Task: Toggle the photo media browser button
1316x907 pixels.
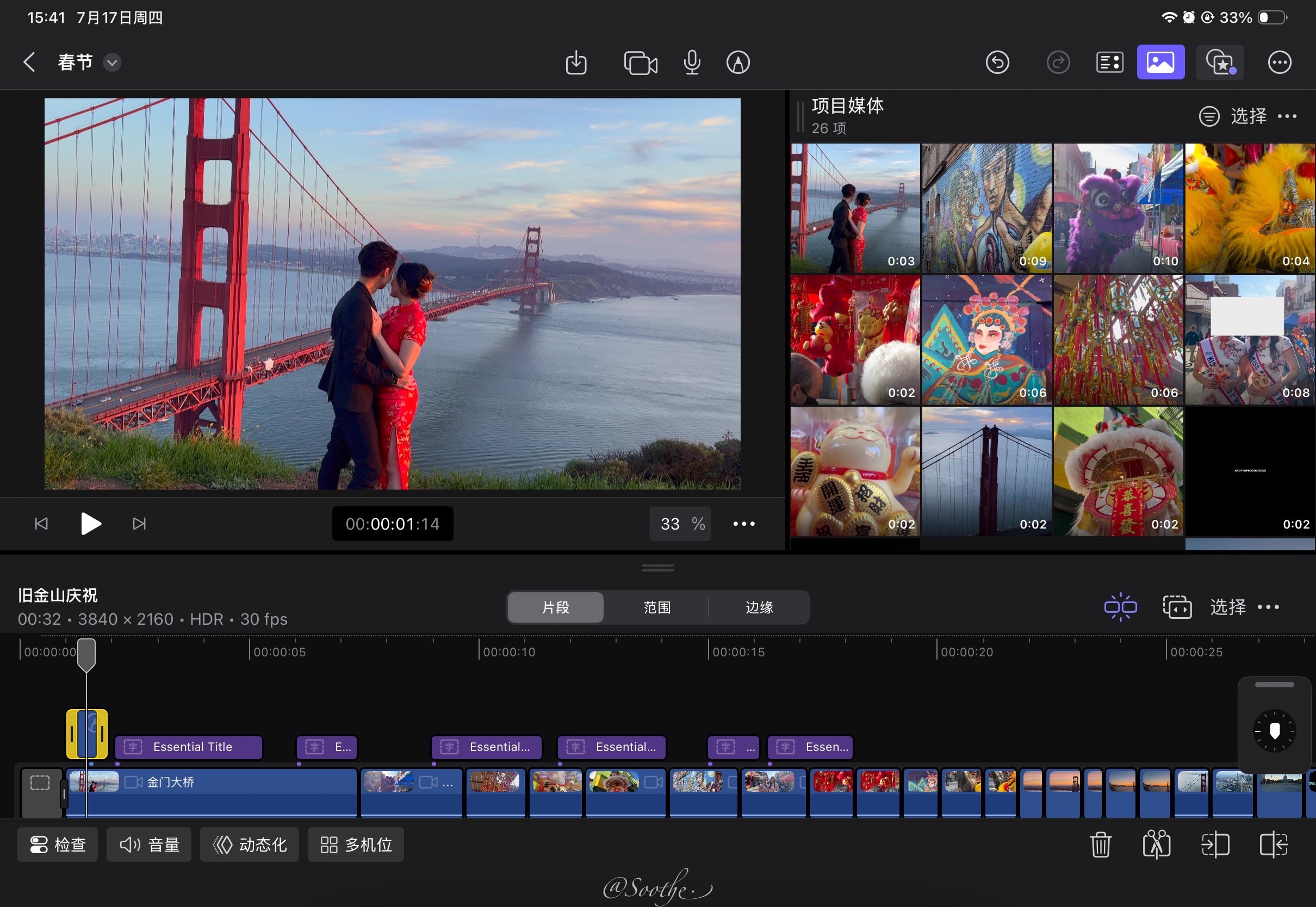Action: click(x=1160, y=63)
